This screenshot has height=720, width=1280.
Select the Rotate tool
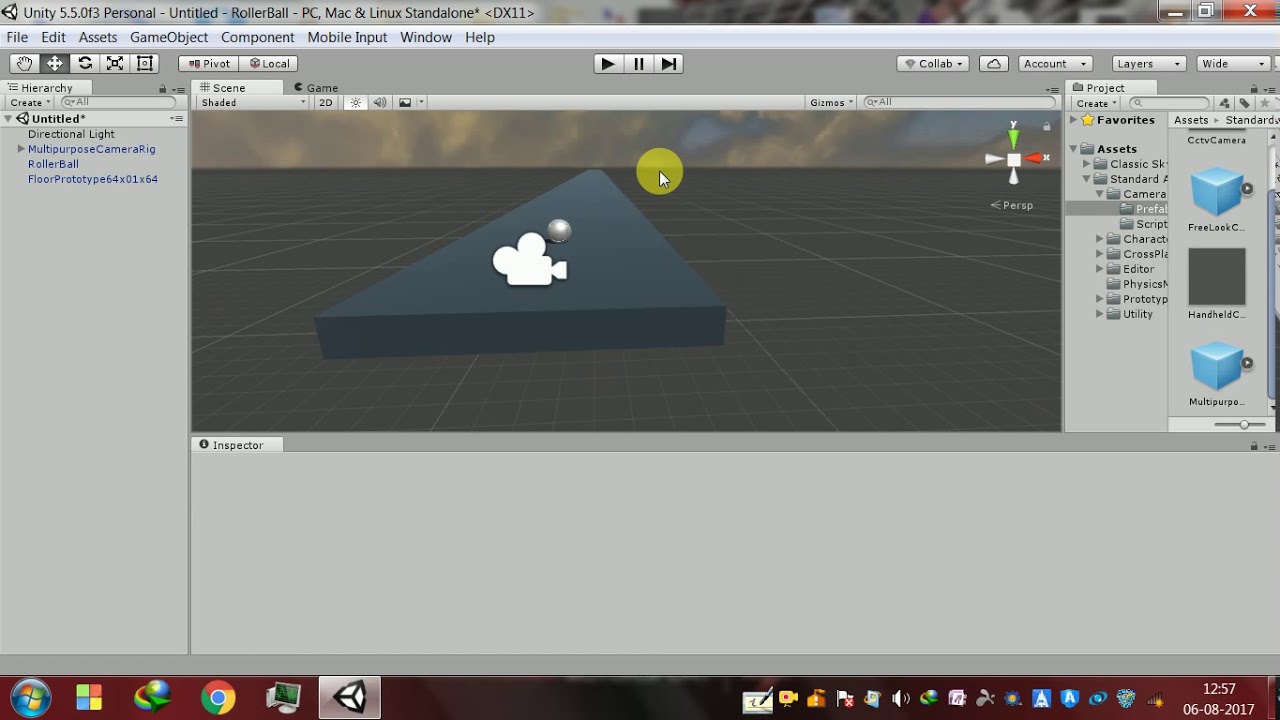click(x=85, y=63)
